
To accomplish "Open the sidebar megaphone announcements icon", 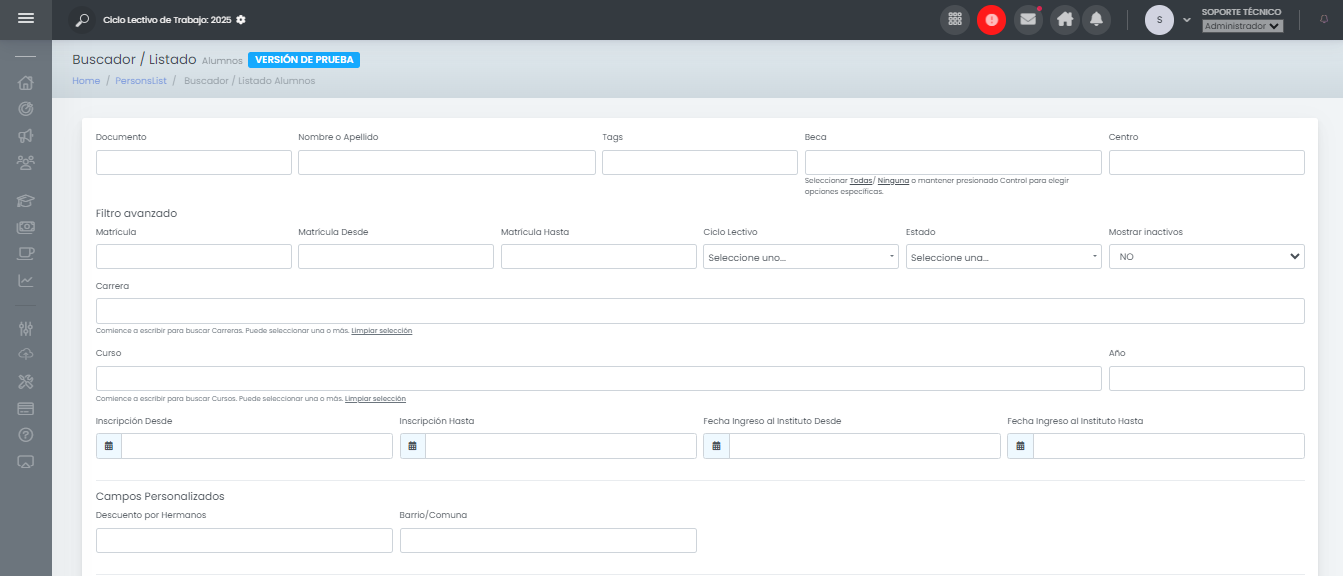I will point(26,135).
